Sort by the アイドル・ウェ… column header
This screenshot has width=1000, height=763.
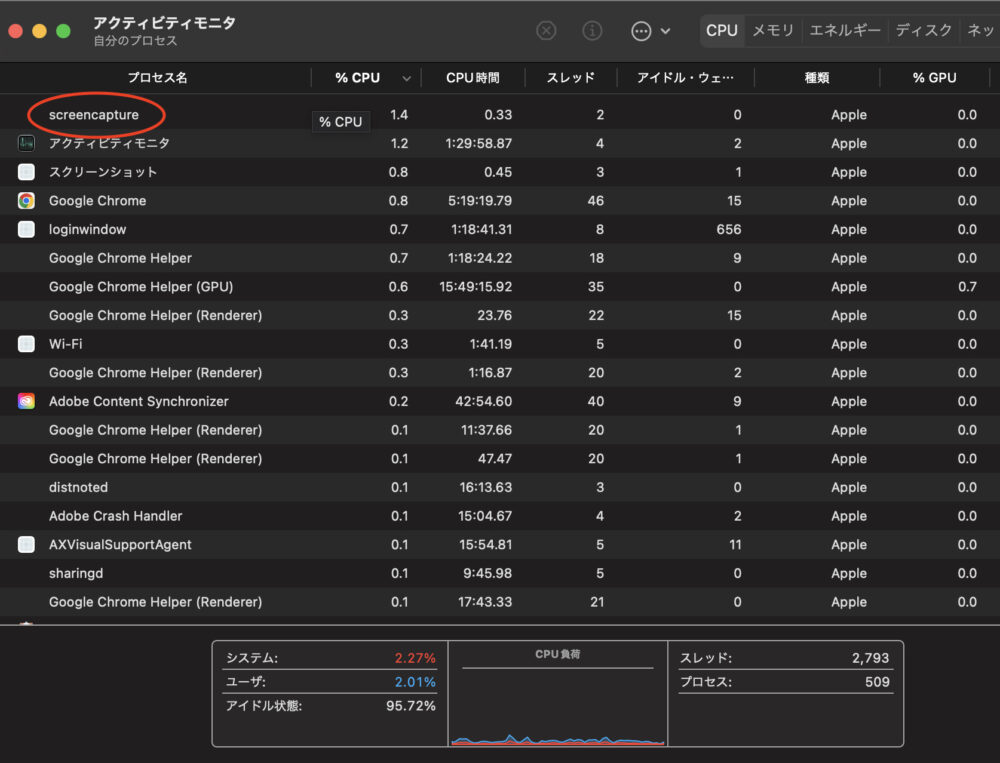(686, 78)
